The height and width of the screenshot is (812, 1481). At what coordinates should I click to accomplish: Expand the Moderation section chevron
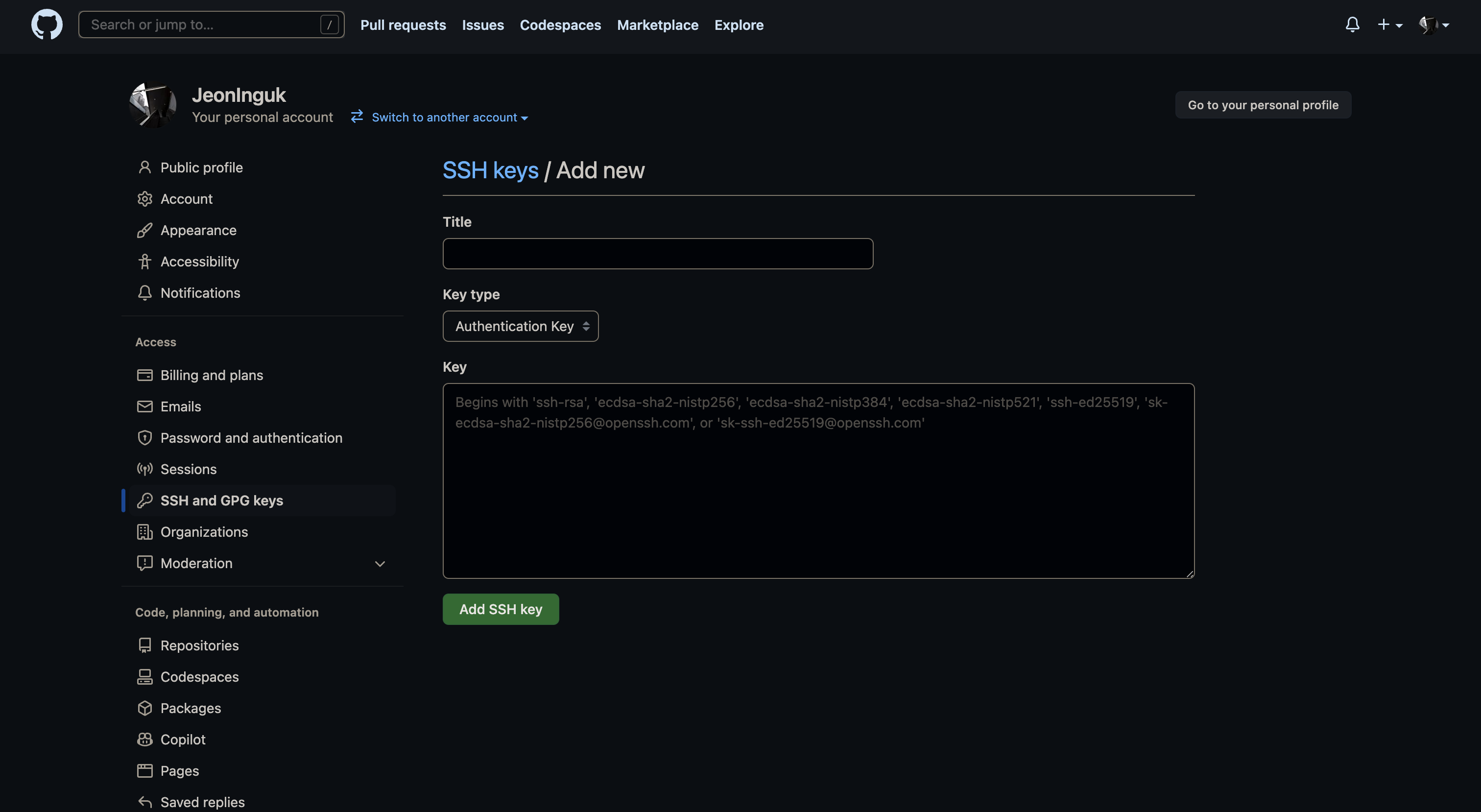[x=380, y=564]
